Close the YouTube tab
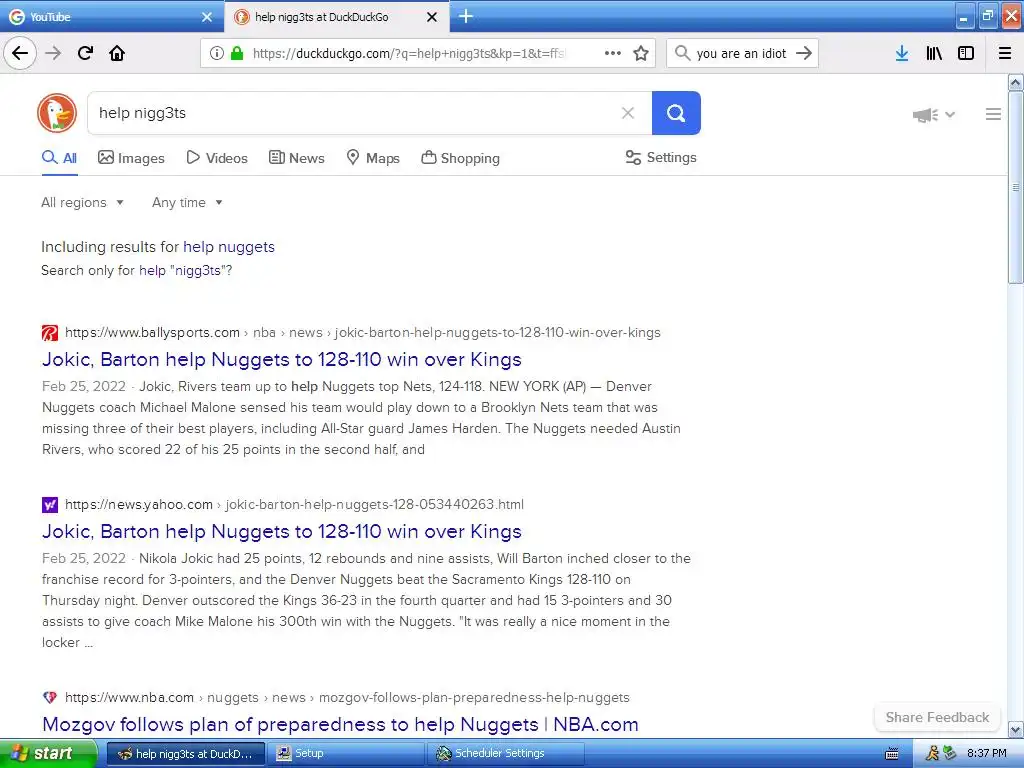 (207, 17)
